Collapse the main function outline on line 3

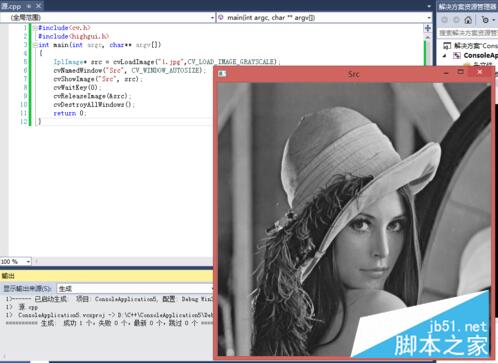coord(35,45)
